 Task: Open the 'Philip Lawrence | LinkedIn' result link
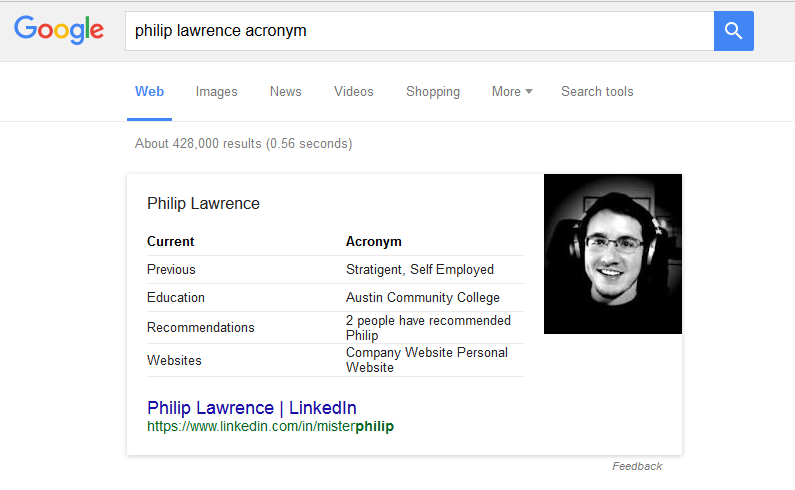(x=251, y=408)
